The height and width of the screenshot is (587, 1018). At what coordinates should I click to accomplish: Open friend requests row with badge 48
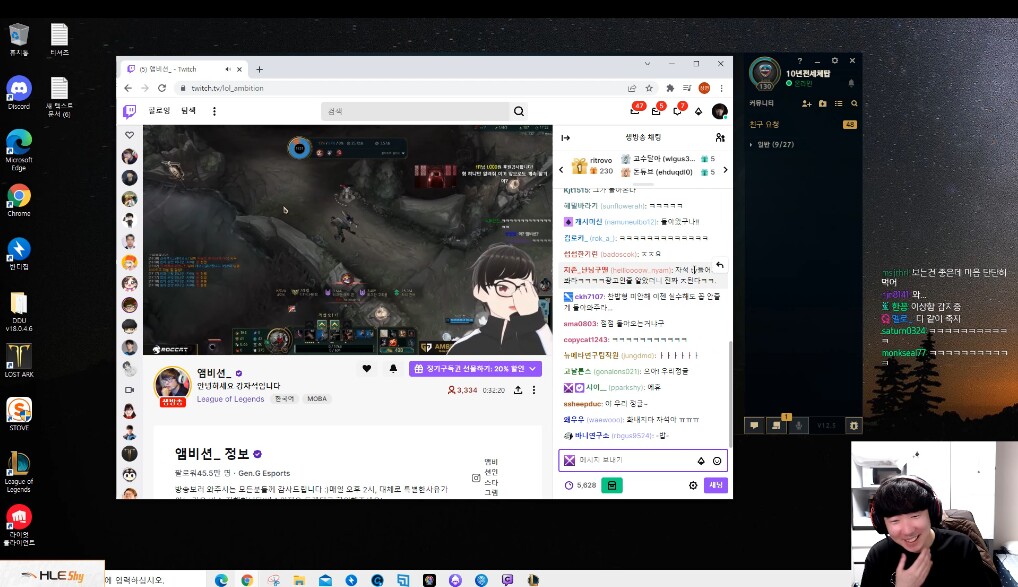(x=802, y=124)
